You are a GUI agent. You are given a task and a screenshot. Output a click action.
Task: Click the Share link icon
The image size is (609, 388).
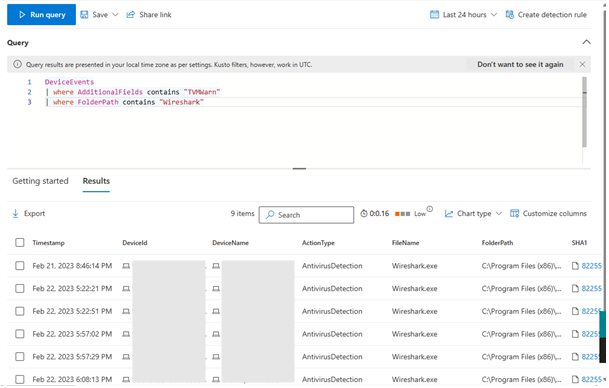131,15
